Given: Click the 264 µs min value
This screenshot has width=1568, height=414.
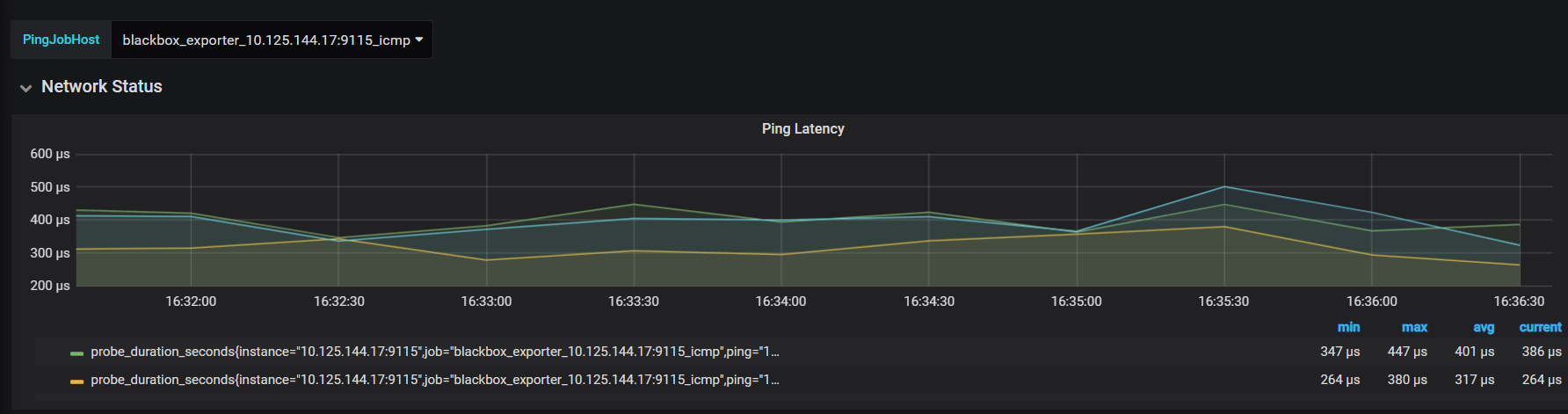Looking at the screenshot, I should 1339,380.
